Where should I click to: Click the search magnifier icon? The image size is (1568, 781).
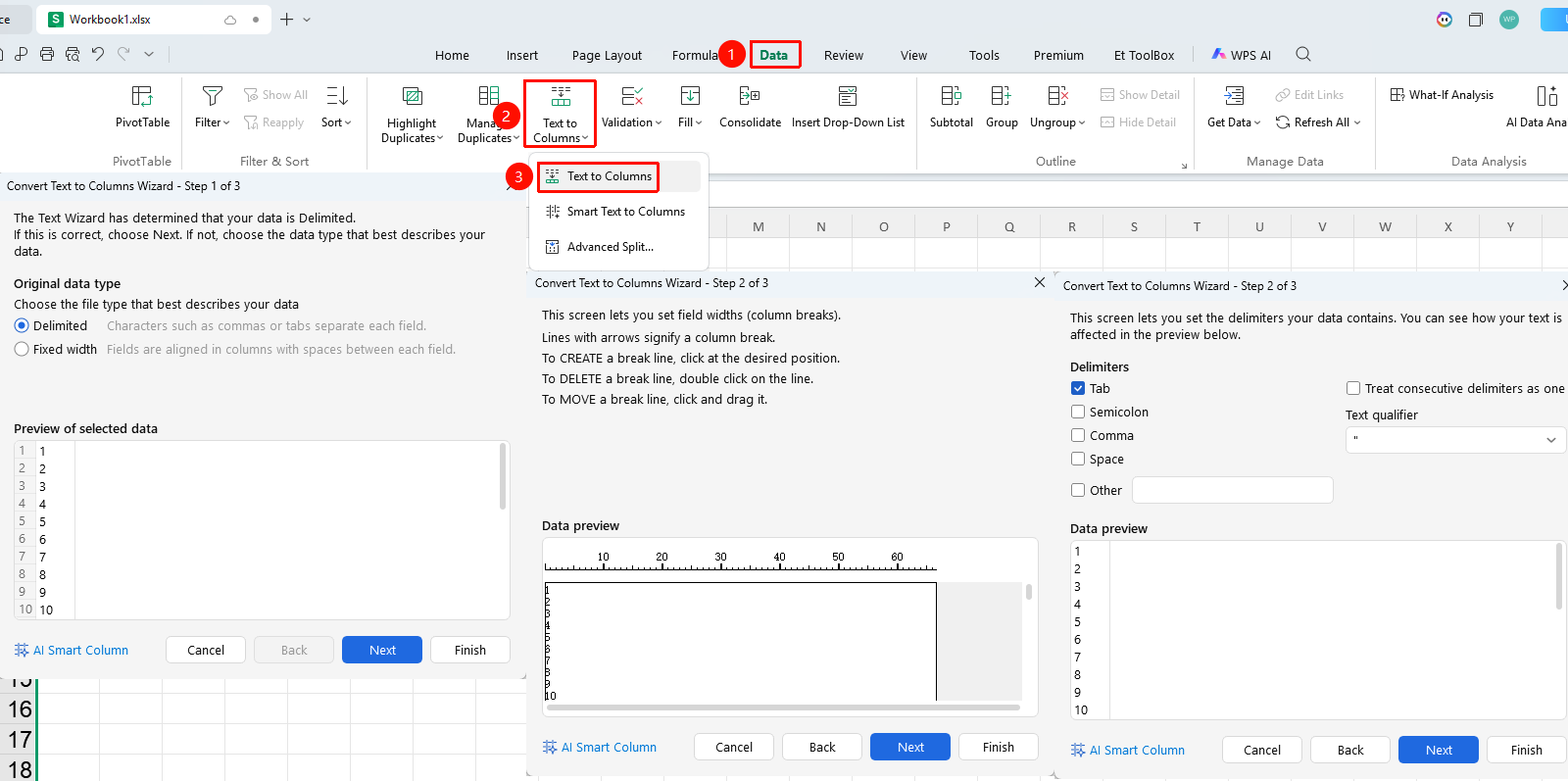tap(1303, 55)
